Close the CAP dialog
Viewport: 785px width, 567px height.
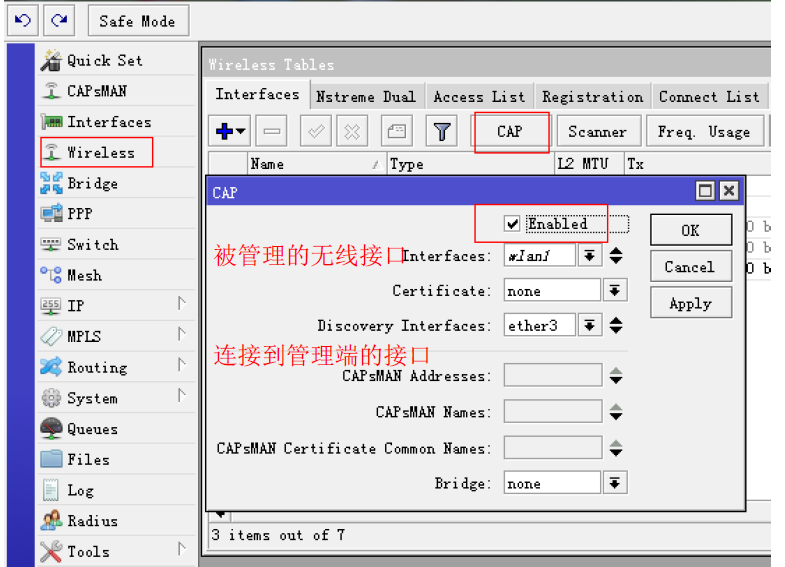pos(729,191)
